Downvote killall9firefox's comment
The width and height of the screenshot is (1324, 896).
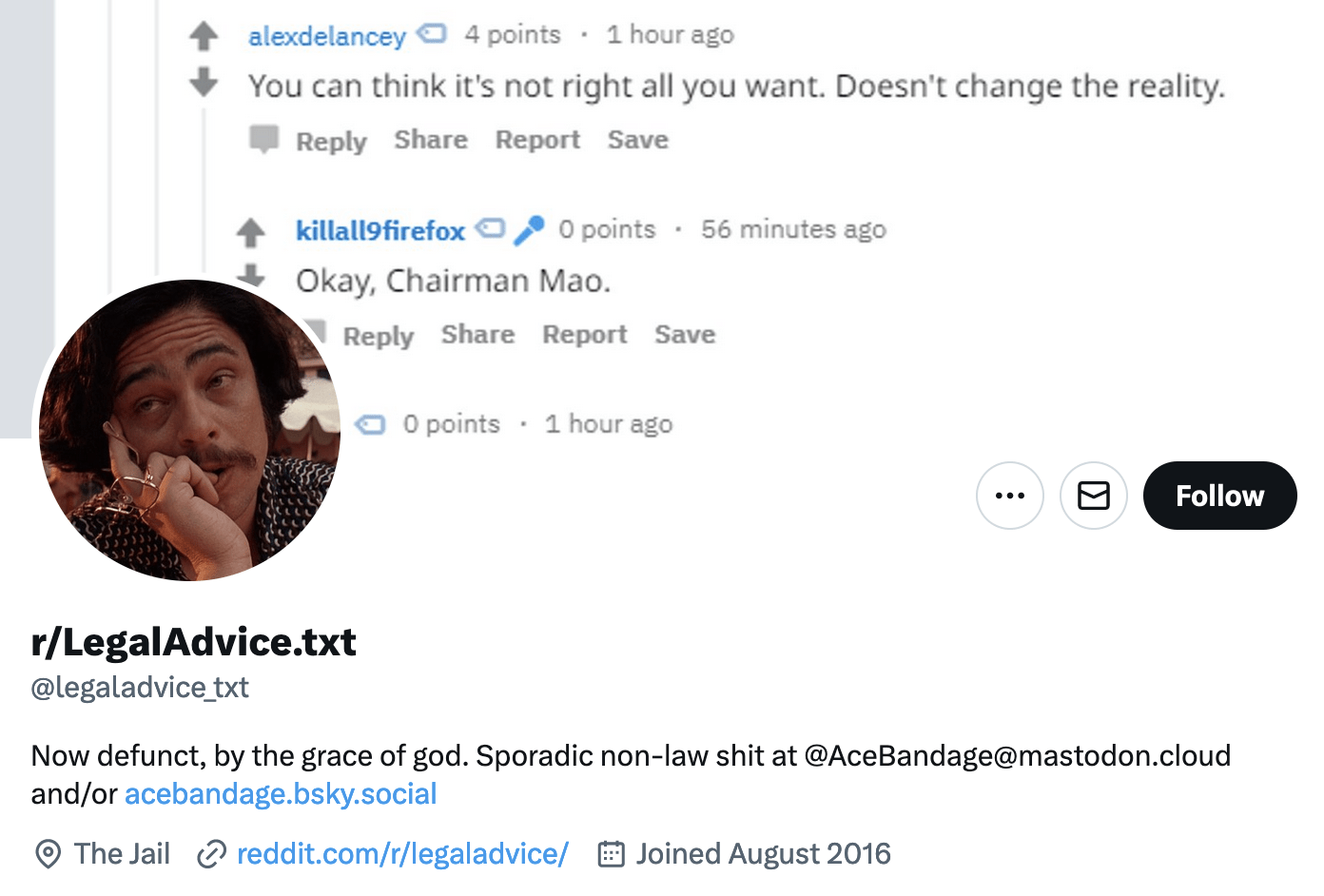(x=252, y=276)
